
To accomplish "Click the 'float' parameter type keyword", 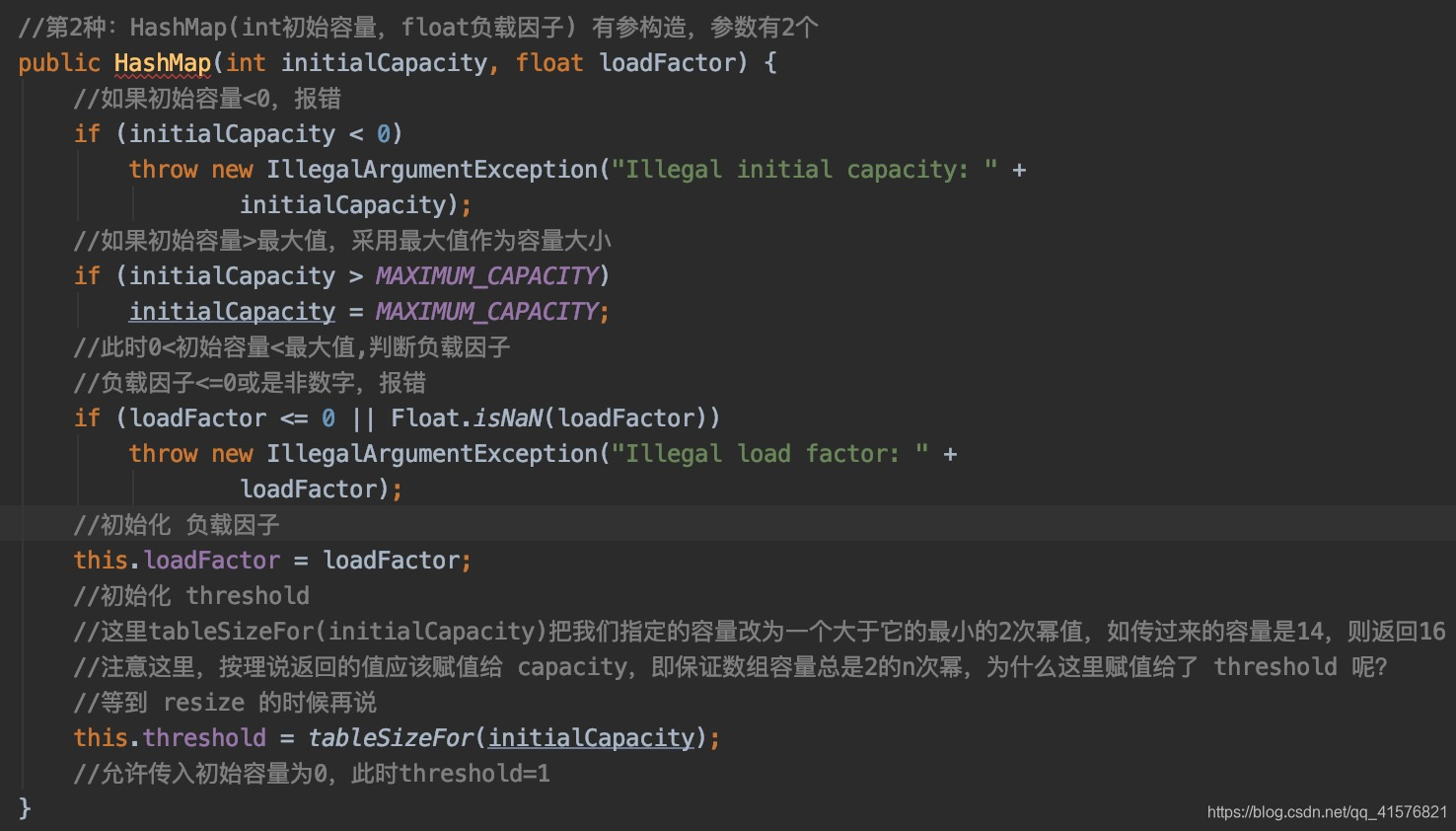I will (x=549, y=63).
